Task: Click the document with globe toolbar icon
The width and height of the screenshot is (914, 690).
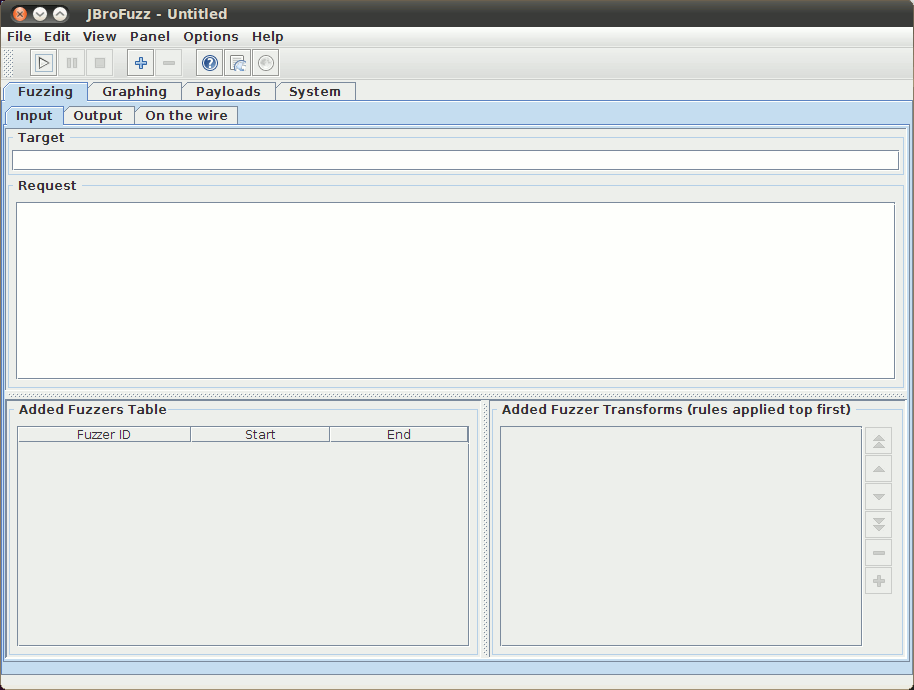Action: pos(237,63)
